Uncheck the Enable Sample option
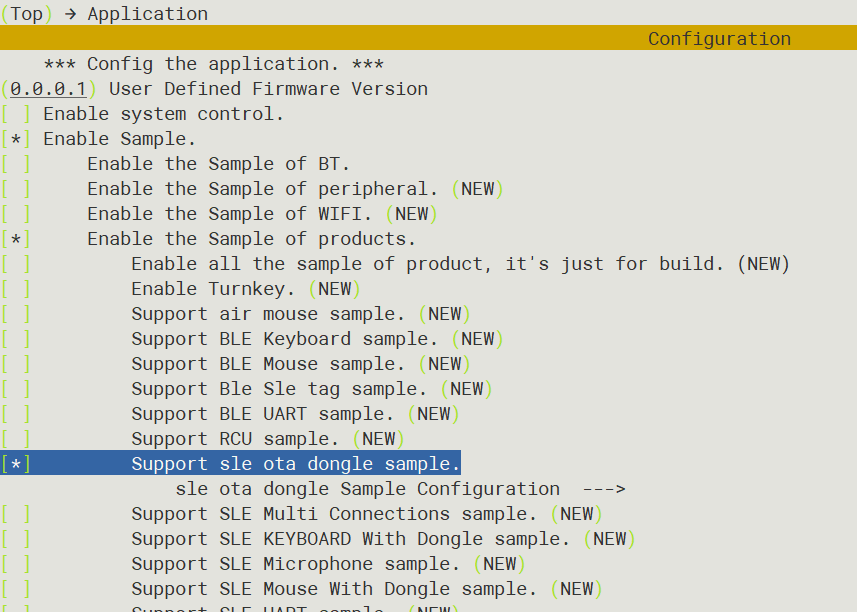Viewport: 857px width, 612px height. [16, 139]
